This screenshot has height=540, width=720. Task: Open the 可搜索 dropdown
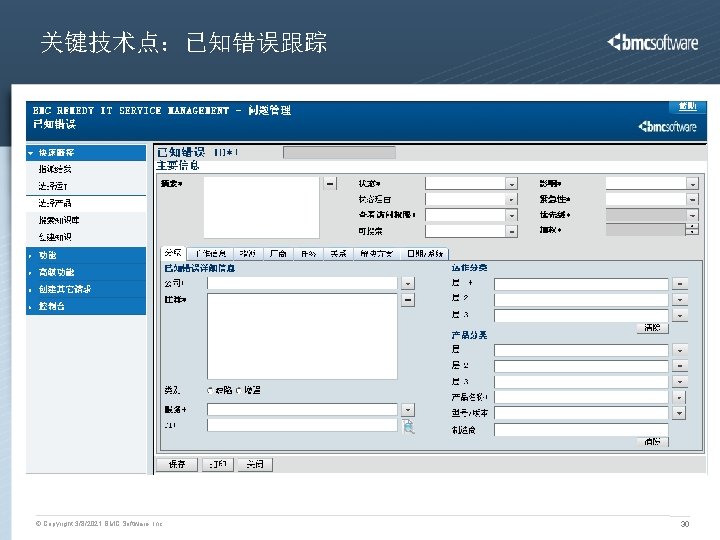click(512, 231)
